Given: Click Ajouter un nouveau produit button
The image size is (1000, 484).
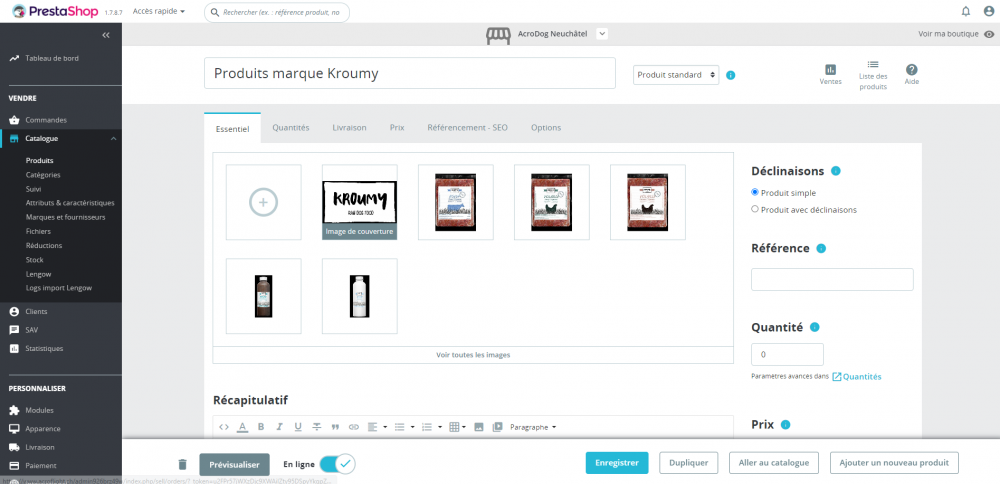Looking at the screenshot, I should point(894,463).
